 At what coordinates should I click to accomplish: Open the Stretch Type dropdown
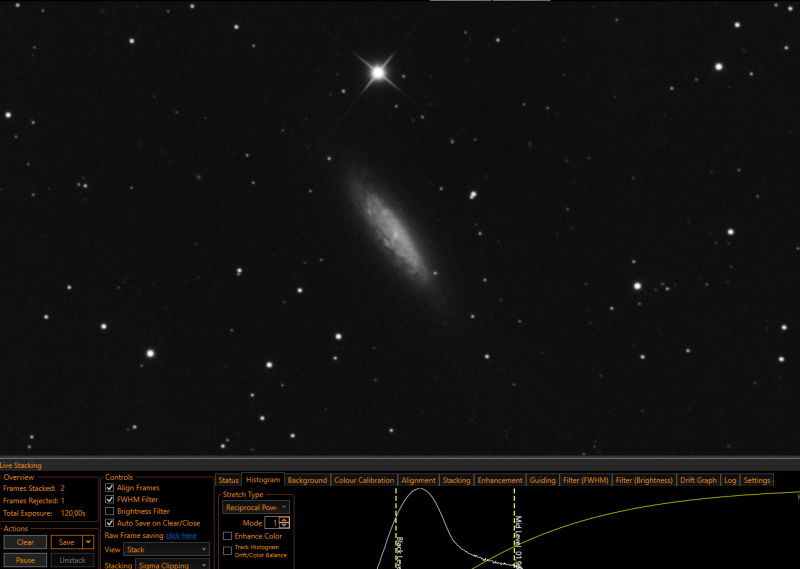point(256,507)
